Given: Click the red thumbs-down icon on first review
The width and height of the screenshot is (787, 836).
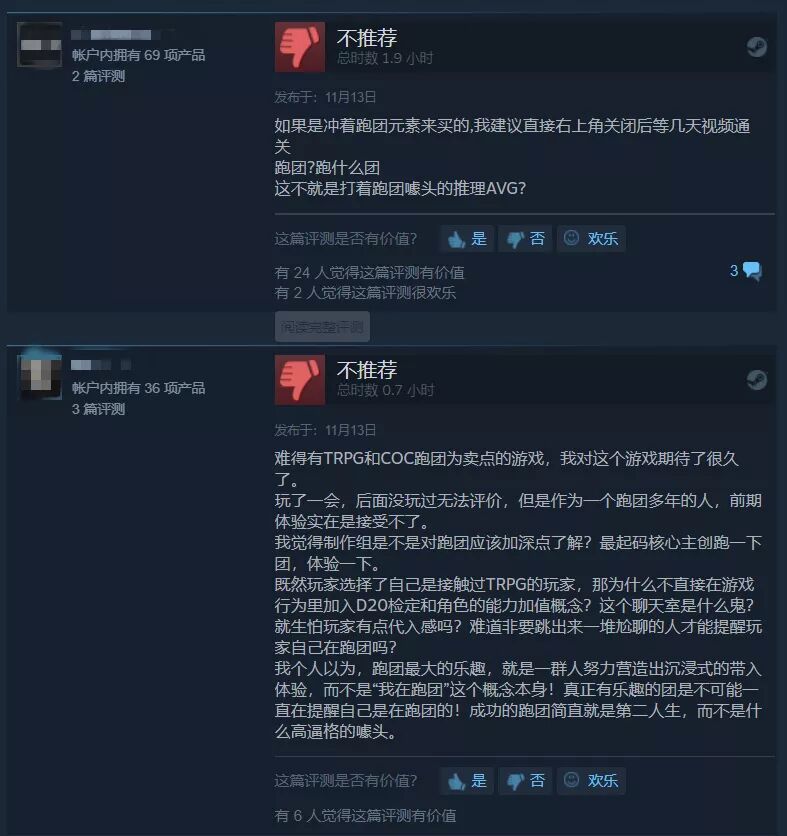Looking at the screenshot, I should (x=300, y=47).
